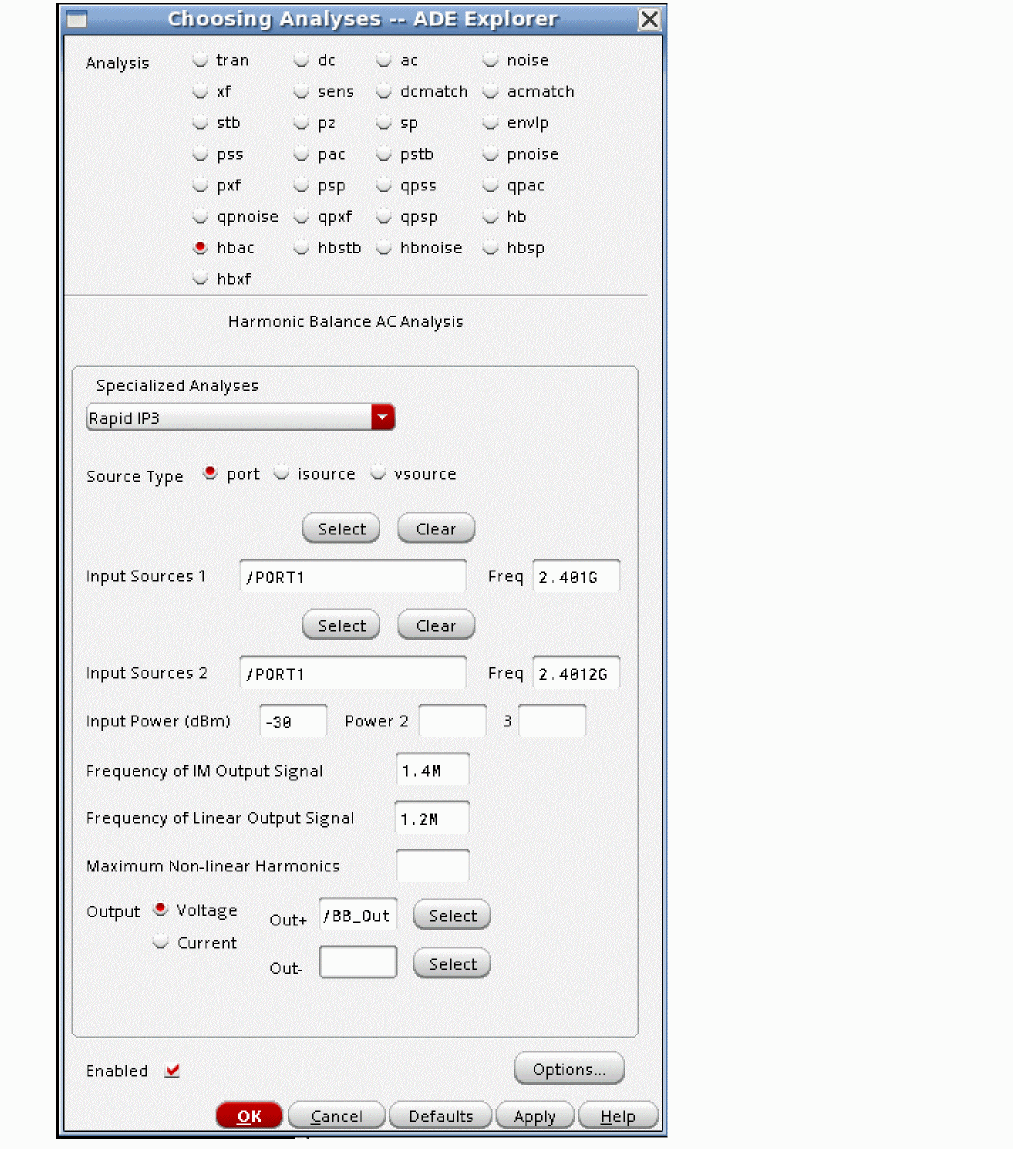Click Maximum Non-linear Harmonics field

click(x=432, y=866)
